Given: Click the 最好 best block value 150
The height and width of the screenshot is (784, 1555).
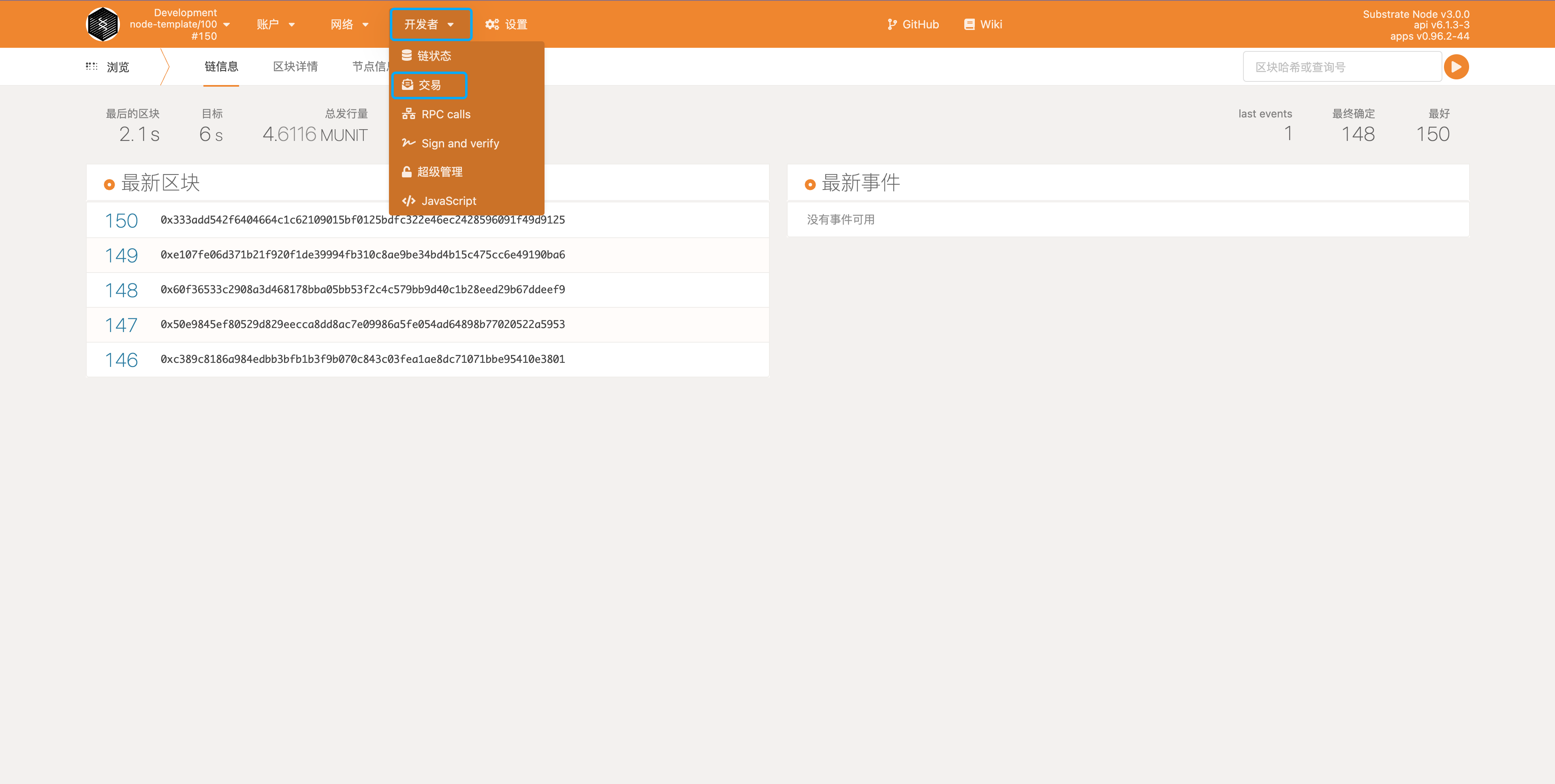Looking at the screenshot, I should click(1433, 134).
